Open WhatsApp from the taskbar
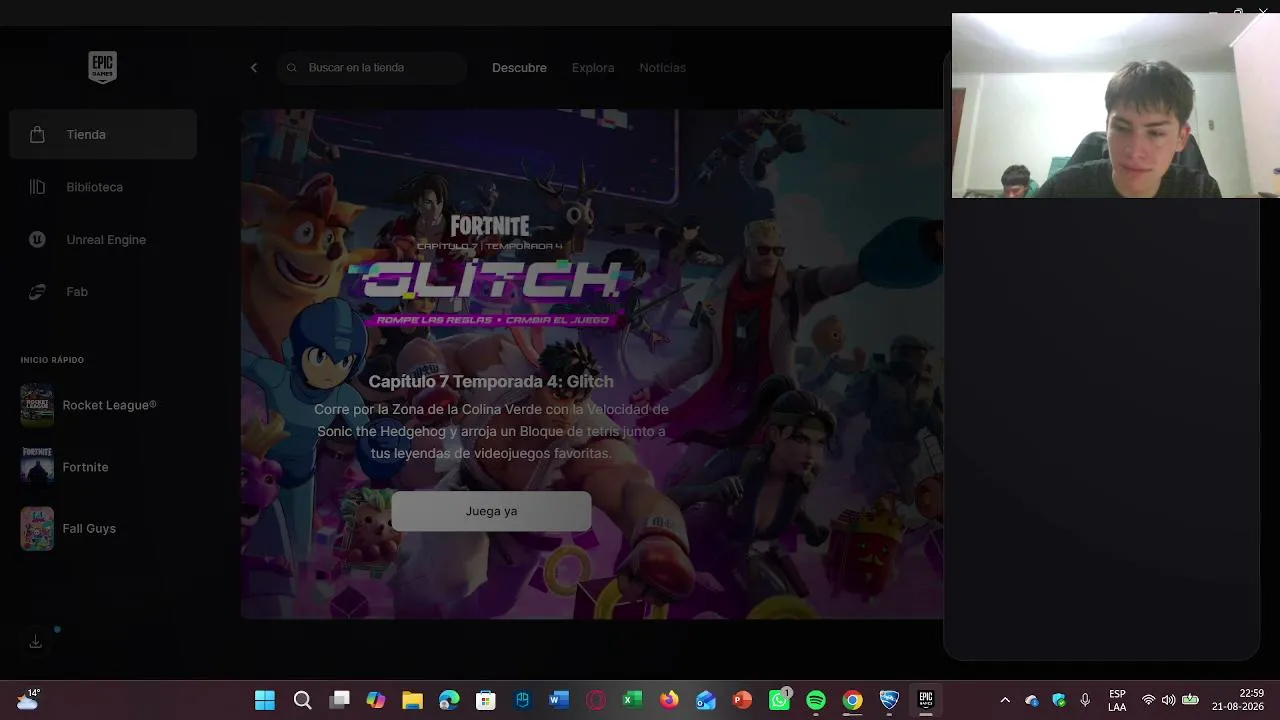Viewport: 1280px width, 720px height. (x=779, y=700)
